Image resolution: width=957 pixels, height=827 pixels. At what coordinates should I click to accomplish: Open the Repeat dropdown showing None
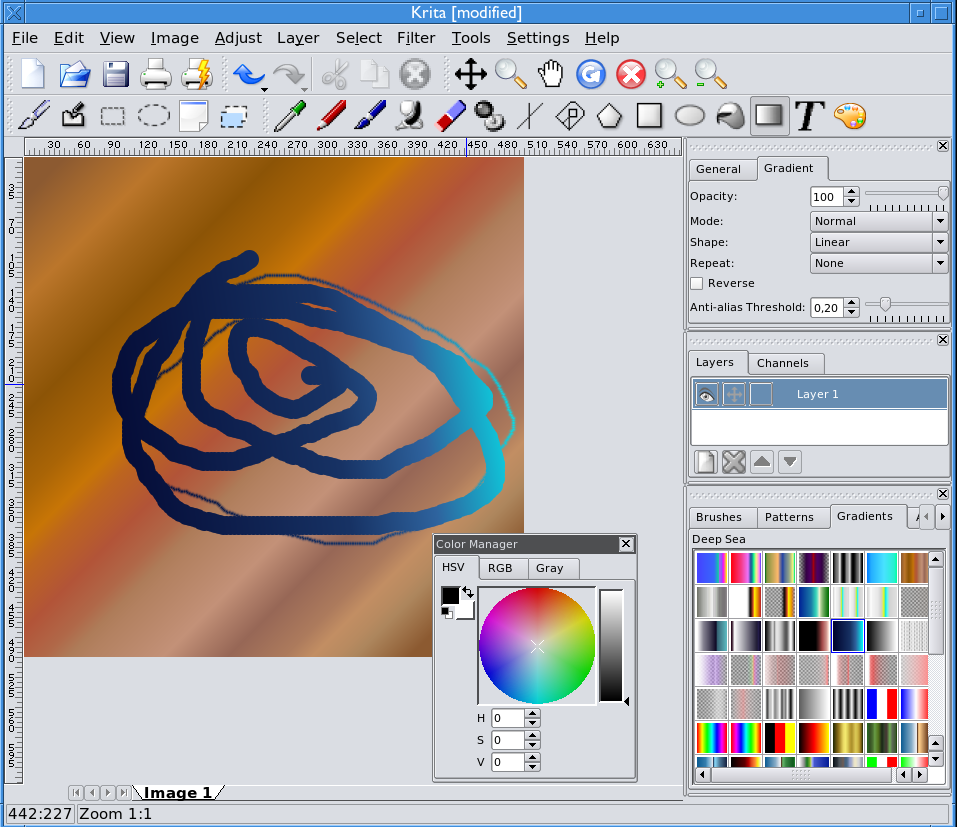point(879,263)
